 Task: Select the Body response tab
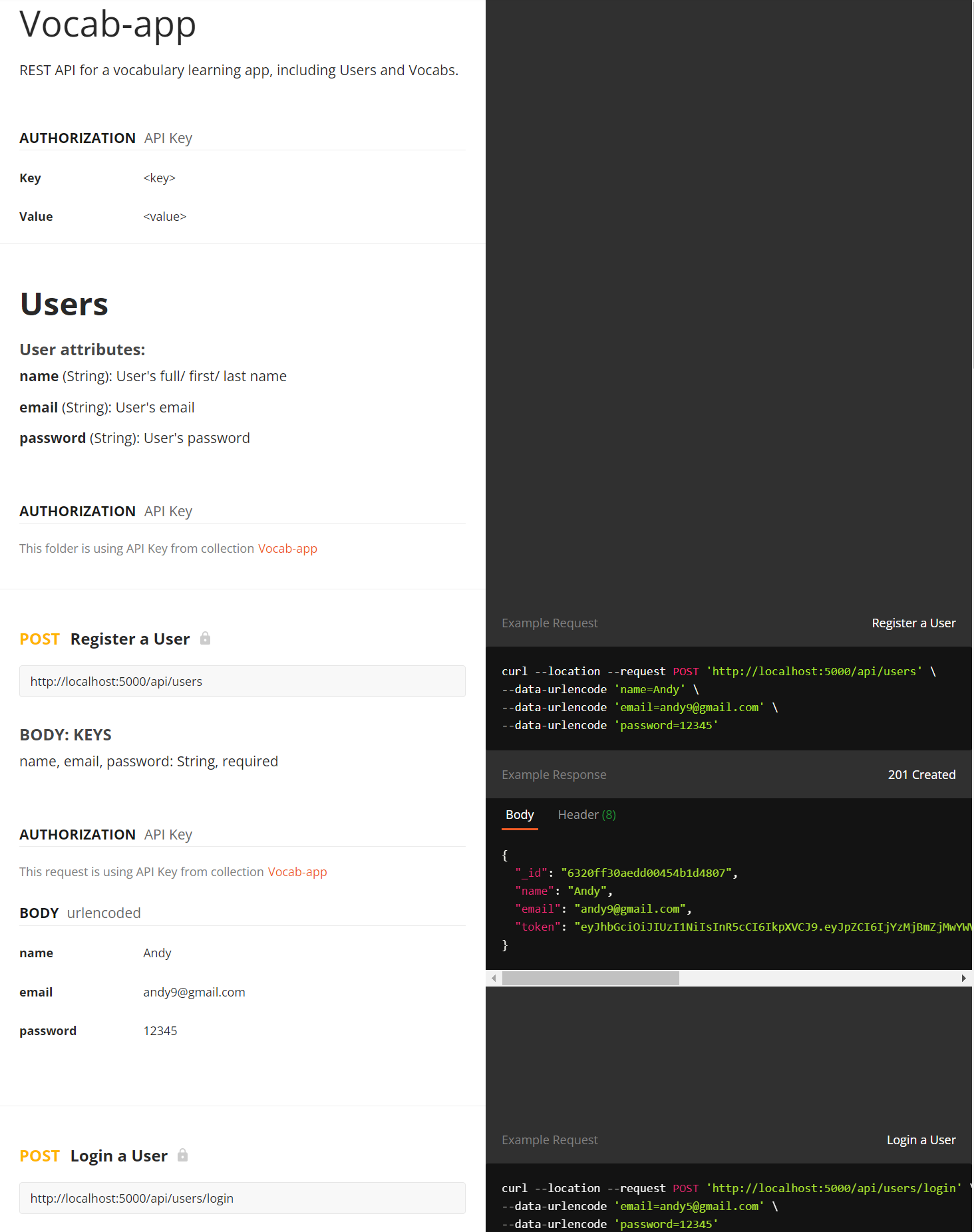click(x=520, y=815)
